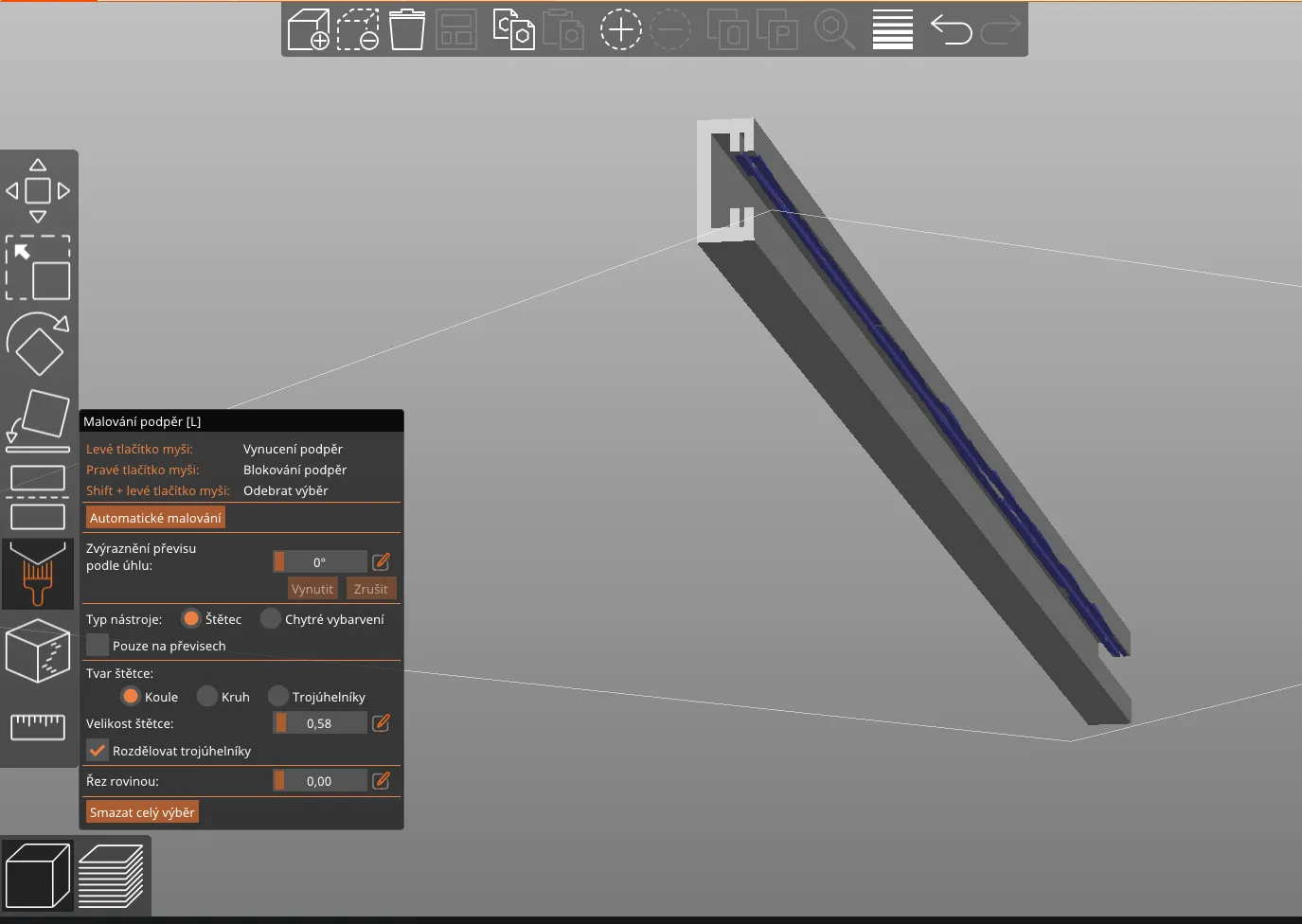
Task: Choose Trojúhelníky brush shape
Action: tap(278, 697)
